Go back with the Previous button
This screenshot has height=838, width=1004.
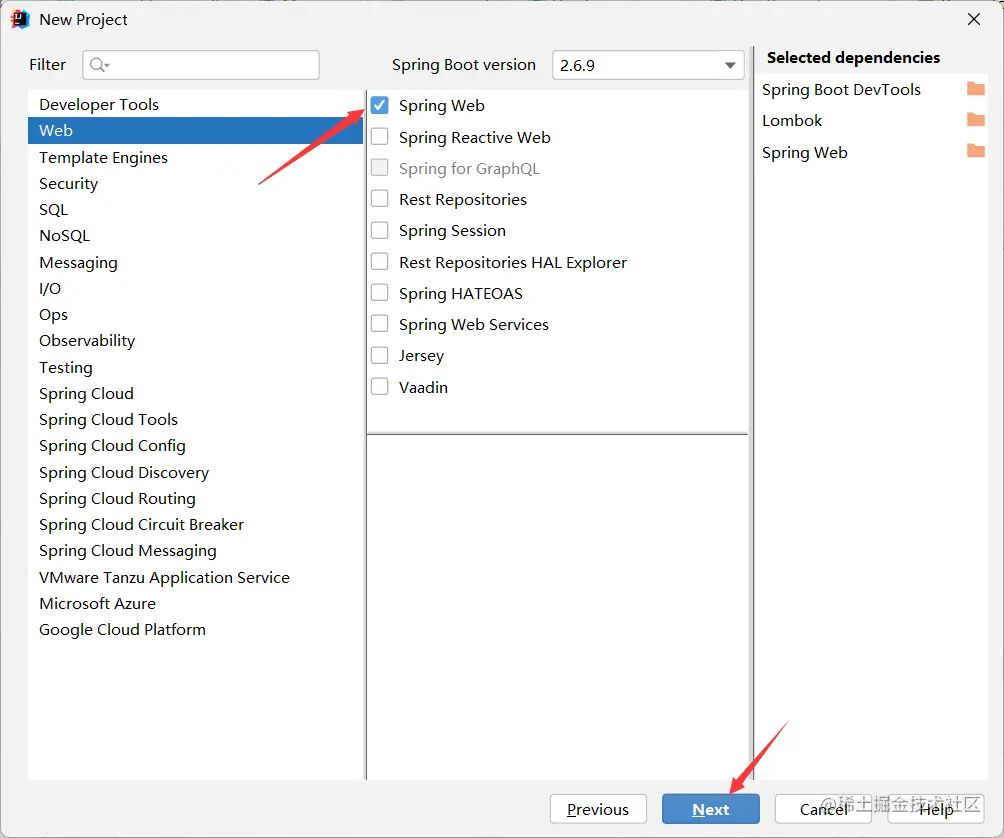click(598, 809)
